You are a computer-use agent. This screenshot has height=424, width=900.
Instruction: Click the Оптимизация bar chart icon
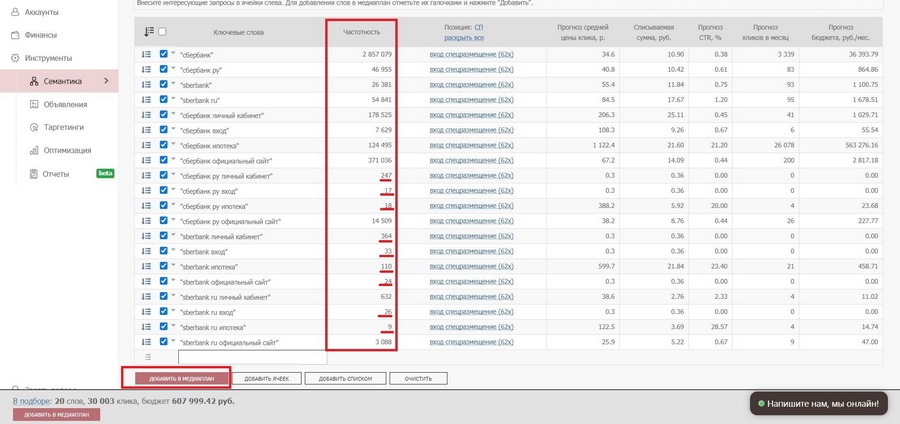[34, 150]
